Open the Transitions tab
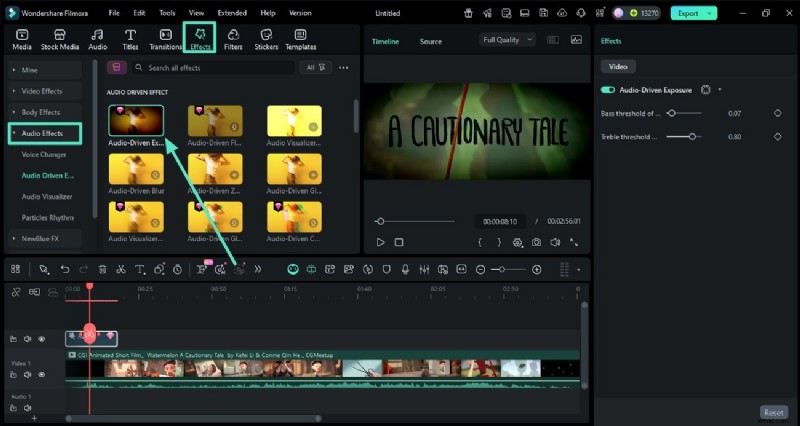 (x=165, y=39)
